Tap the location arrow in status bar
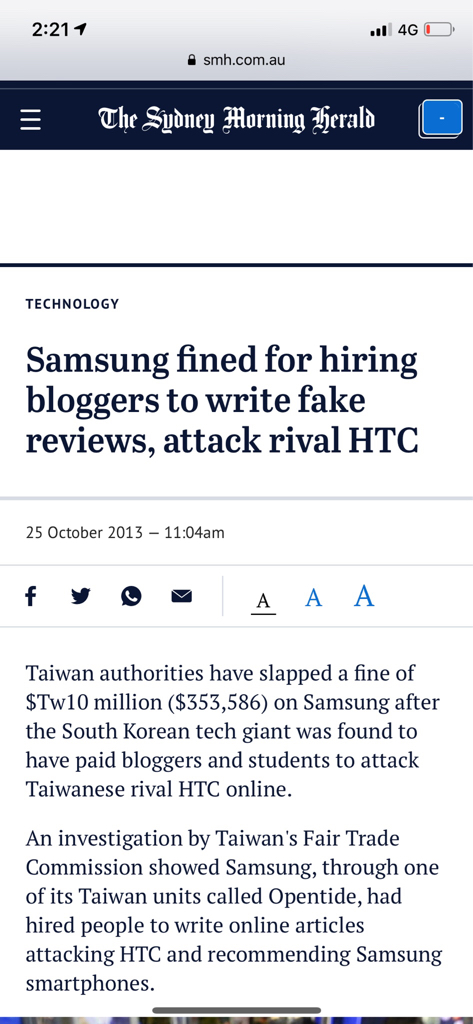 coord(82,29)
